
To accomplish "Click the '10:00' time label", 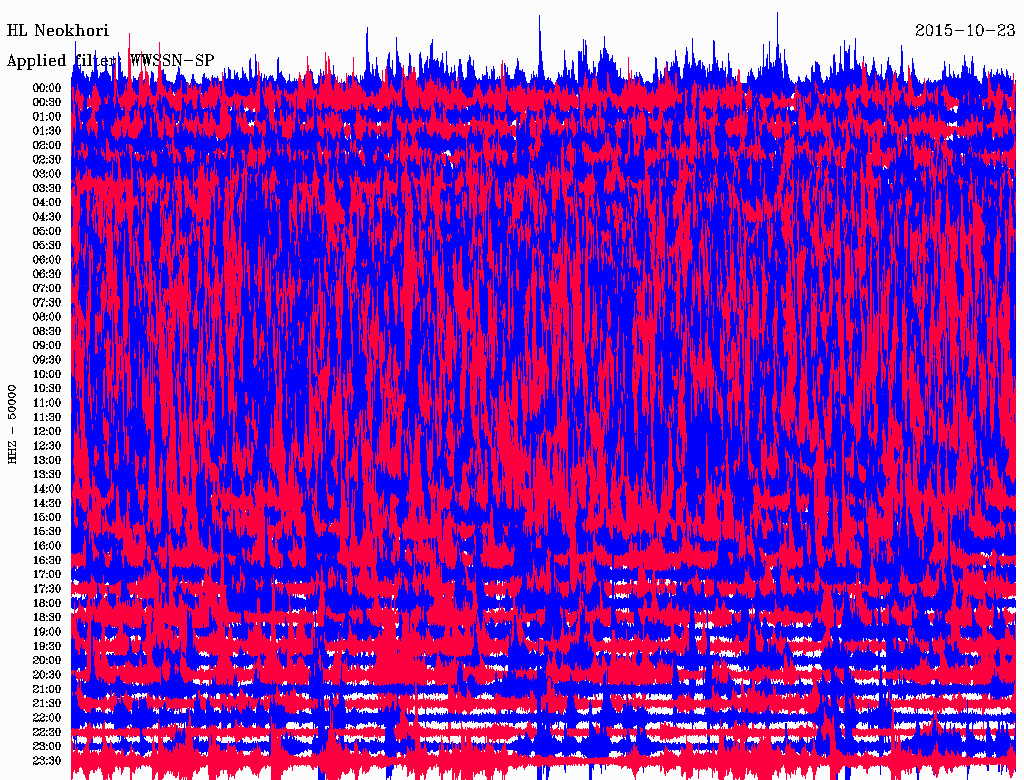I will tap(47, 374).
